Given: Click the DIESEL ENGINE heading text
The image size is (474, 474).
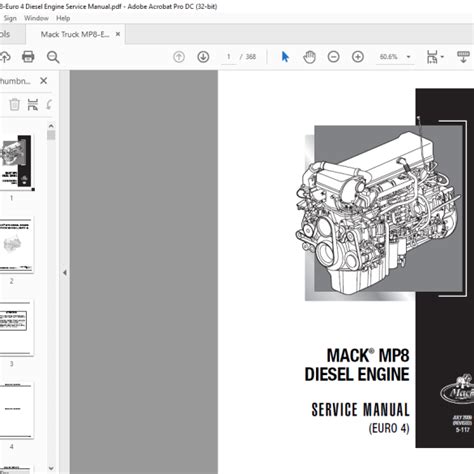Looking at the screenshot, I should pos(357,374).
